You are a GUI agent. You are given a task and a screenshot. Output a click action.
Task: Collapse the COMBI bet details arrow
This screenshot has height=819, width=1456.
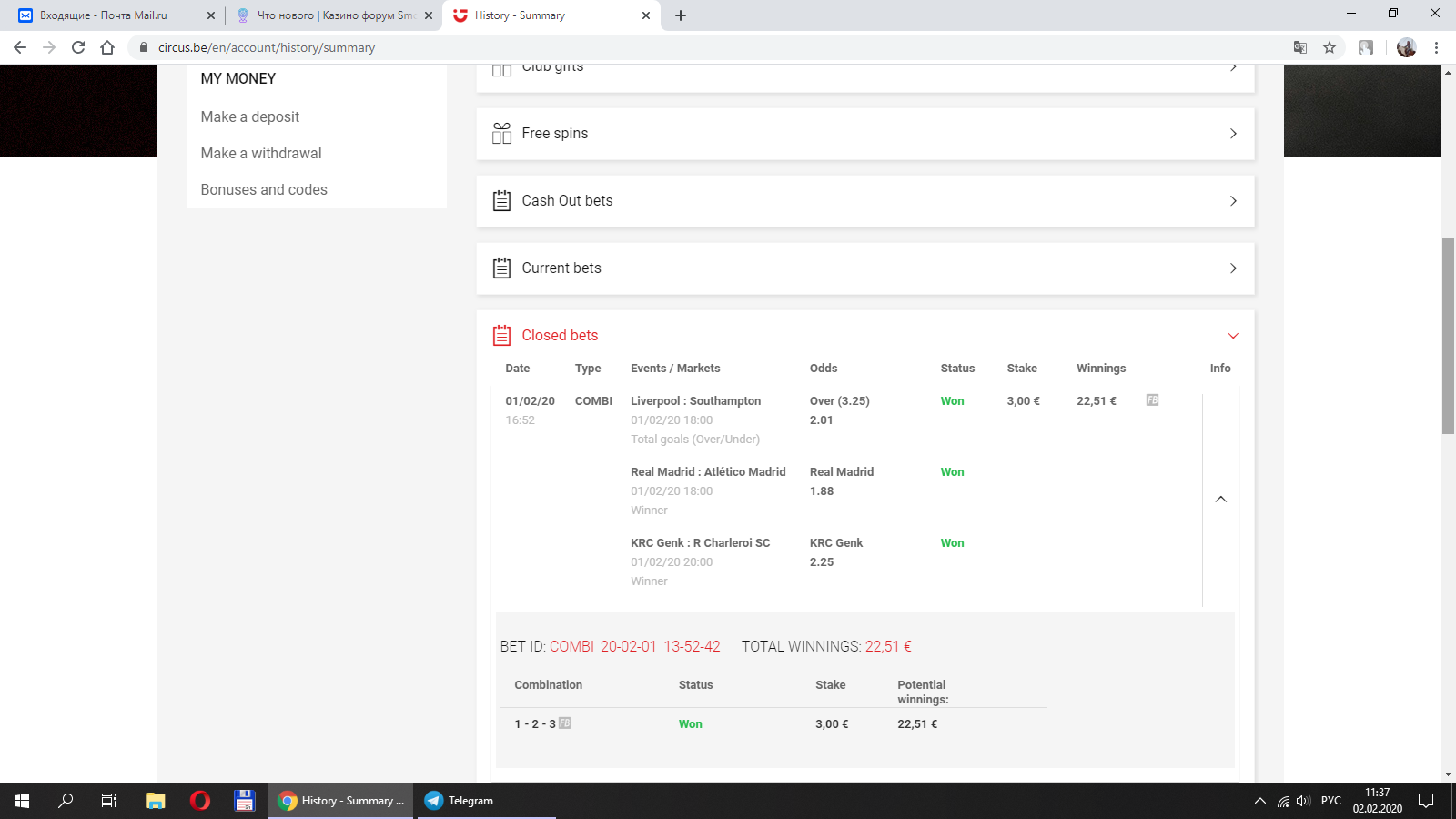coord(1221,499)
